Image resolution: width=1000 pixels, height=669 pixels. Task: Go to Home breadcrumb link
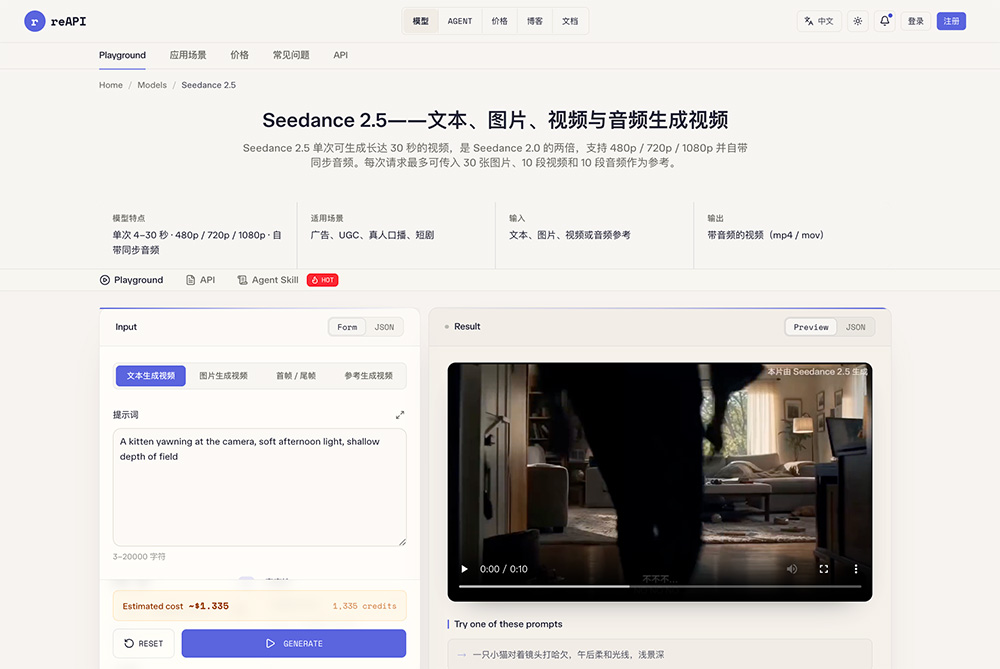tap(110, 85)
